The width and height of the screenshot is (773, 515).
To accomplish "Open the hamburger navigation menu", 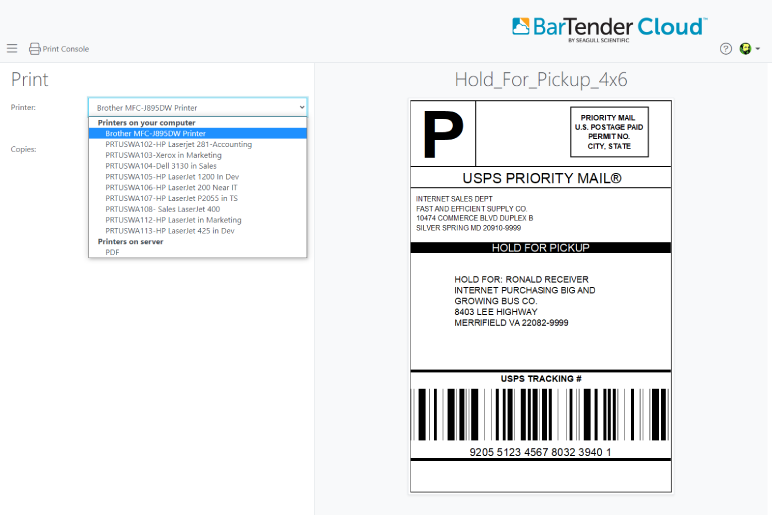I will (x=12, y=48).
